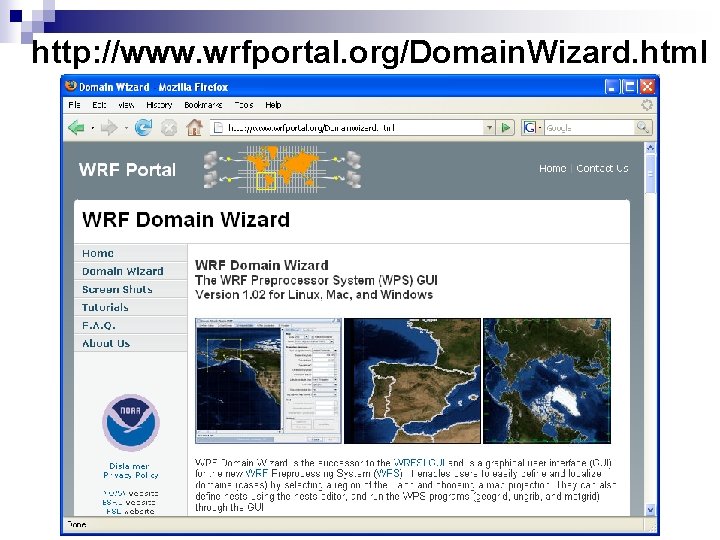Click the Disclaimer link
The image size is (720, 540).
coord(129,466)
